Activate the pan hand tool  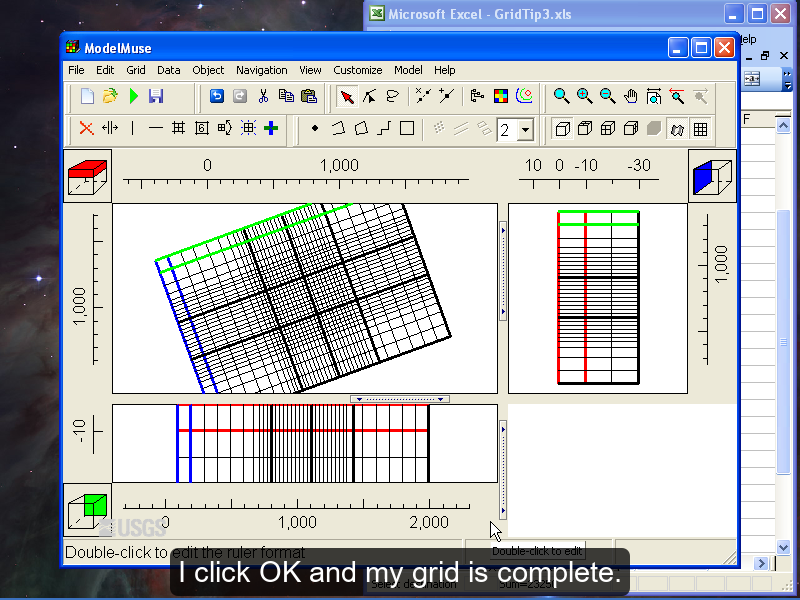[x=631, y=96]
